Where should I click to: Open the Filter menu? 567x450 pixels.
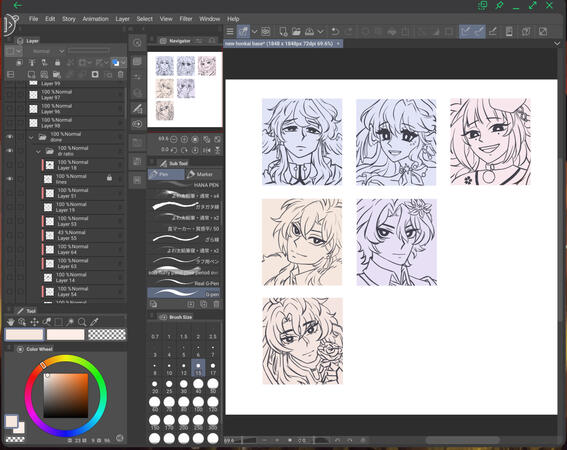pyautogui.click(x=186, y=19)
